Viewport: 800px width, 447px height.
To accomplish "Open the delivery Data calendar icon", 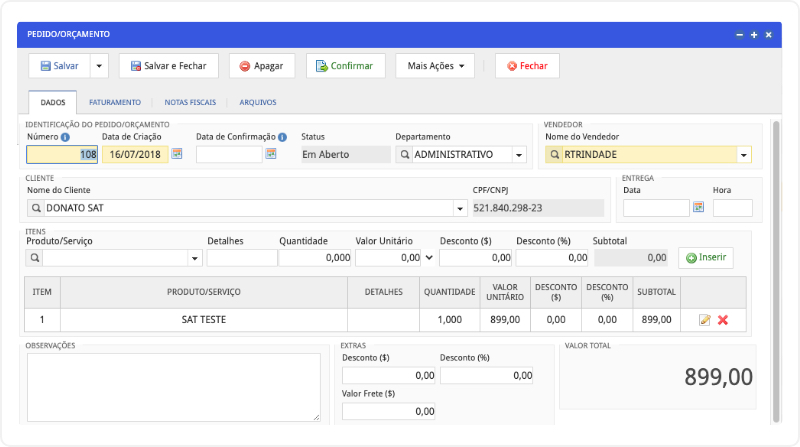I will click(698, 207).
